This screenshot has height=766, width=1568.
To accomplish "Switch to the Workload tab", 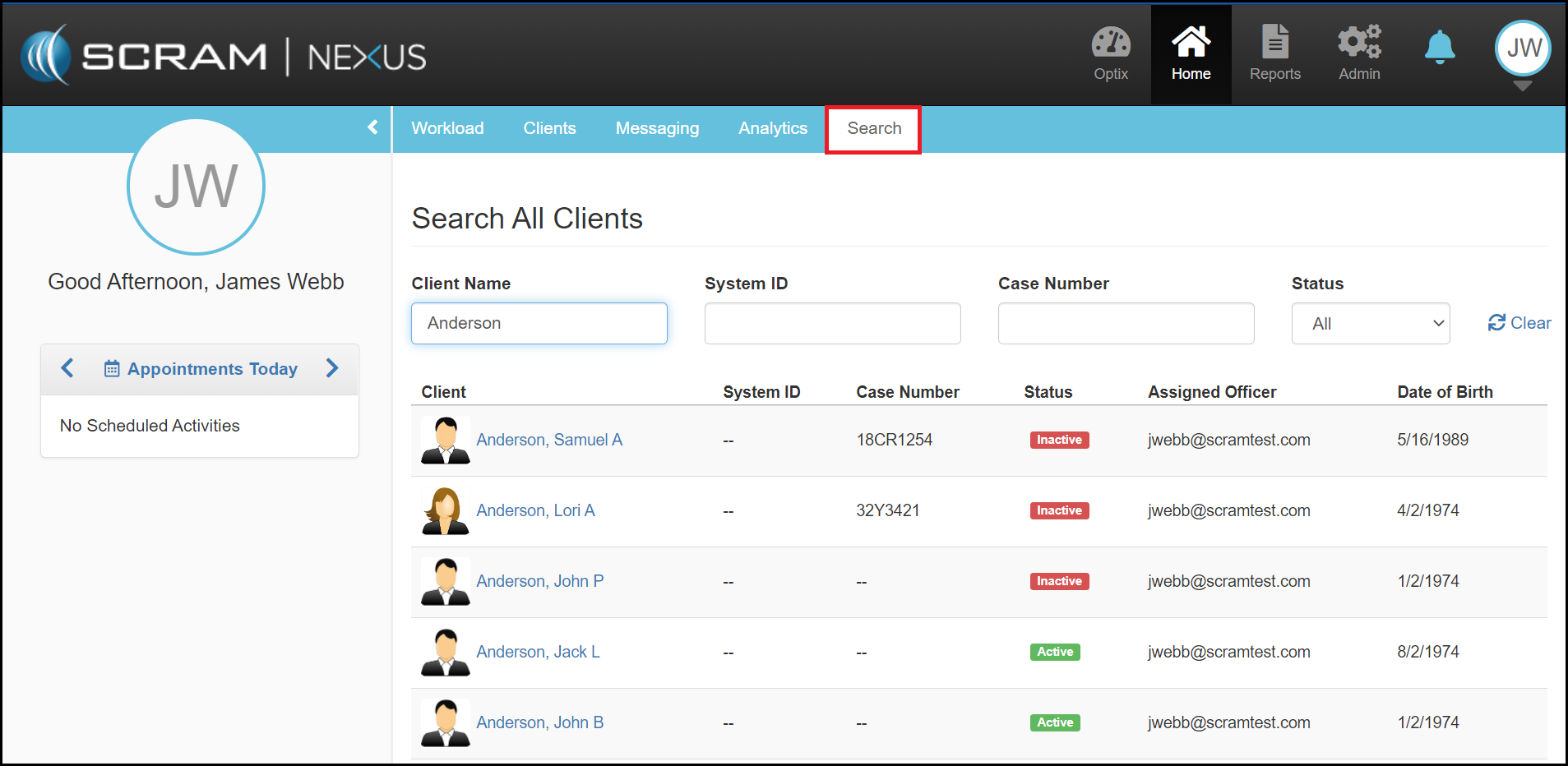I will coord(447,128).
